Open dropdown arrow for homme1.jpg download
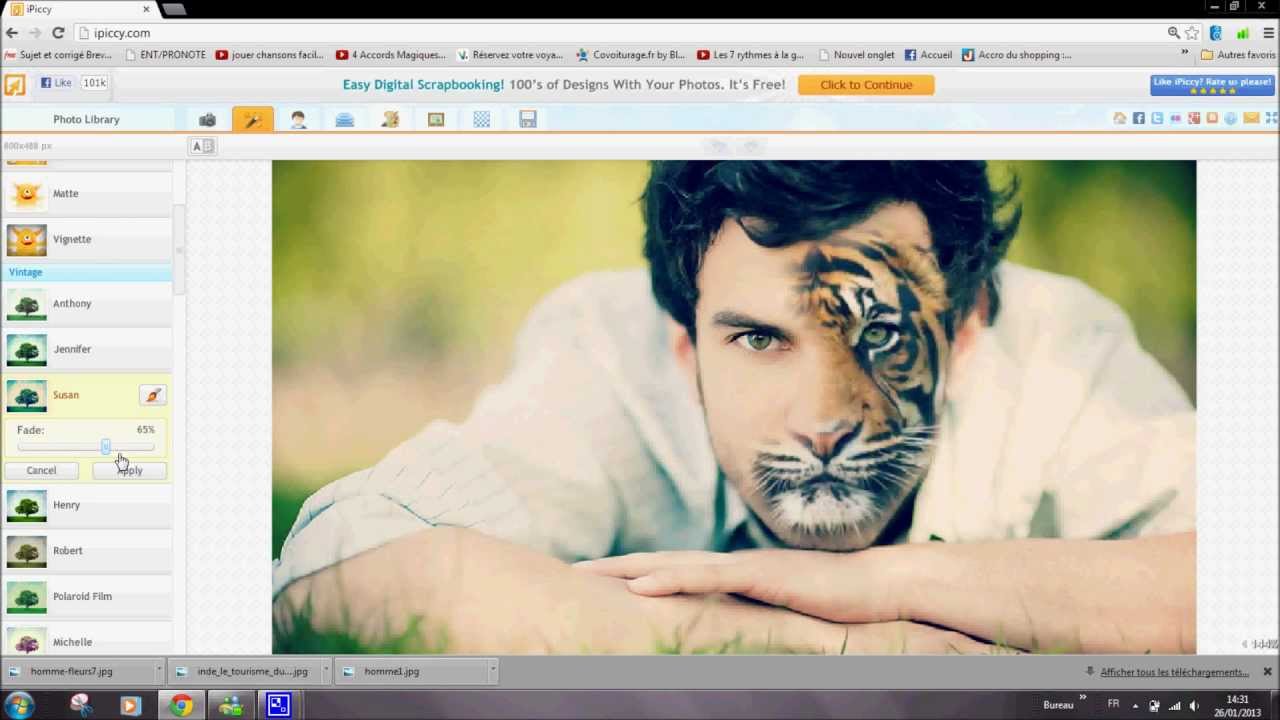 (493, 671)
